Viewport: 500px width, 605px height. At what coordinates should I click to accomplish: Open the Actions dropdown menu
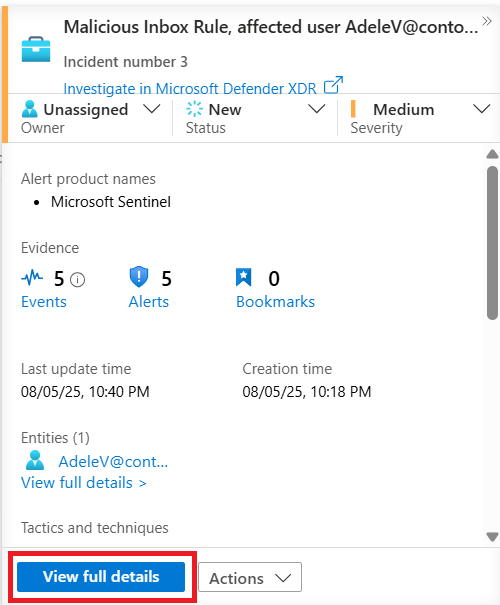click(250, 577)
